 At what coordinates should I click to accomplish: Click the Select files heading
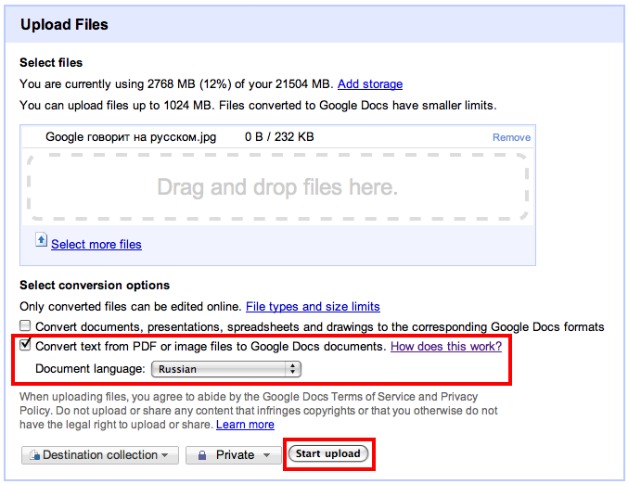51,63
